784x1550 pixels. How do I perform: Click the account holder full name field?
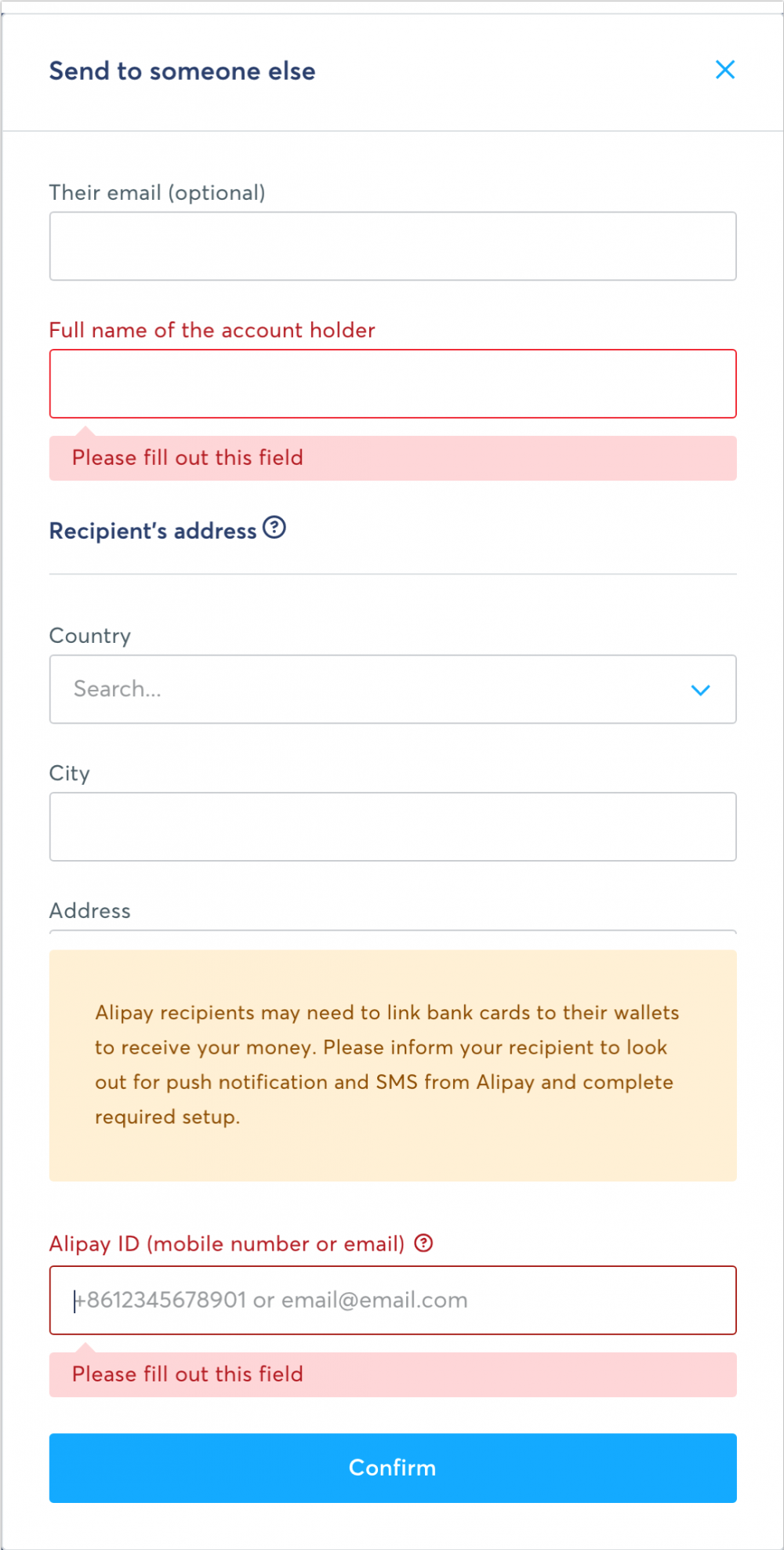pos(392,383)
